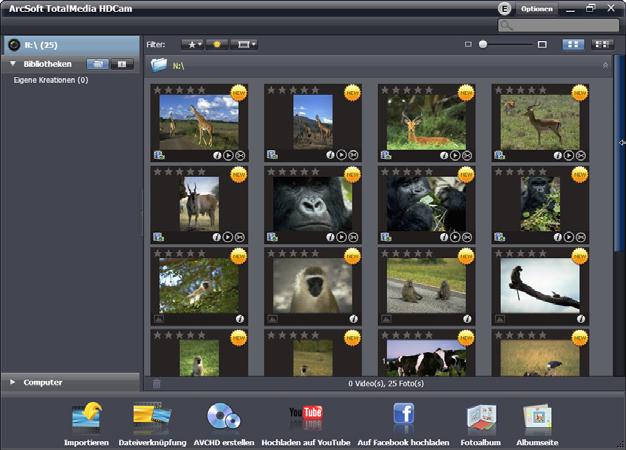This screenshot has height=450, width=626.
Task: Open the Albumseite creator
Action: click(537, 424)
